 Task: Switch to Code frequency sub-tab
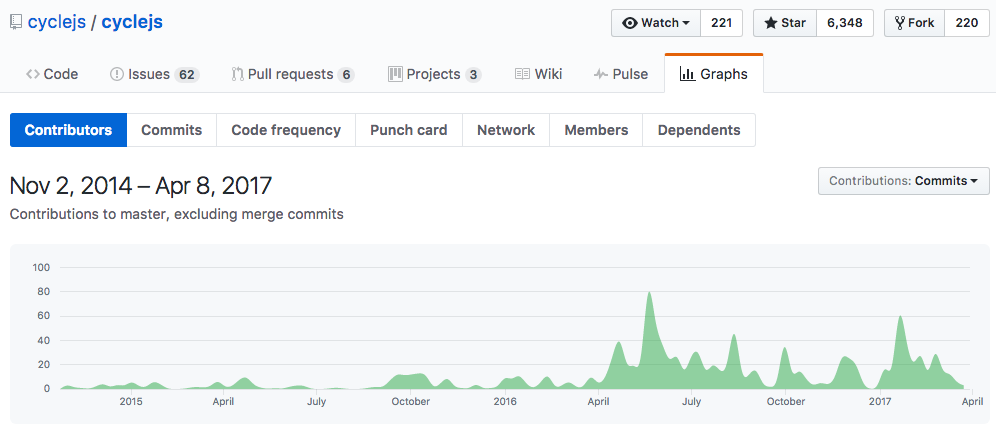pos(286,130)
